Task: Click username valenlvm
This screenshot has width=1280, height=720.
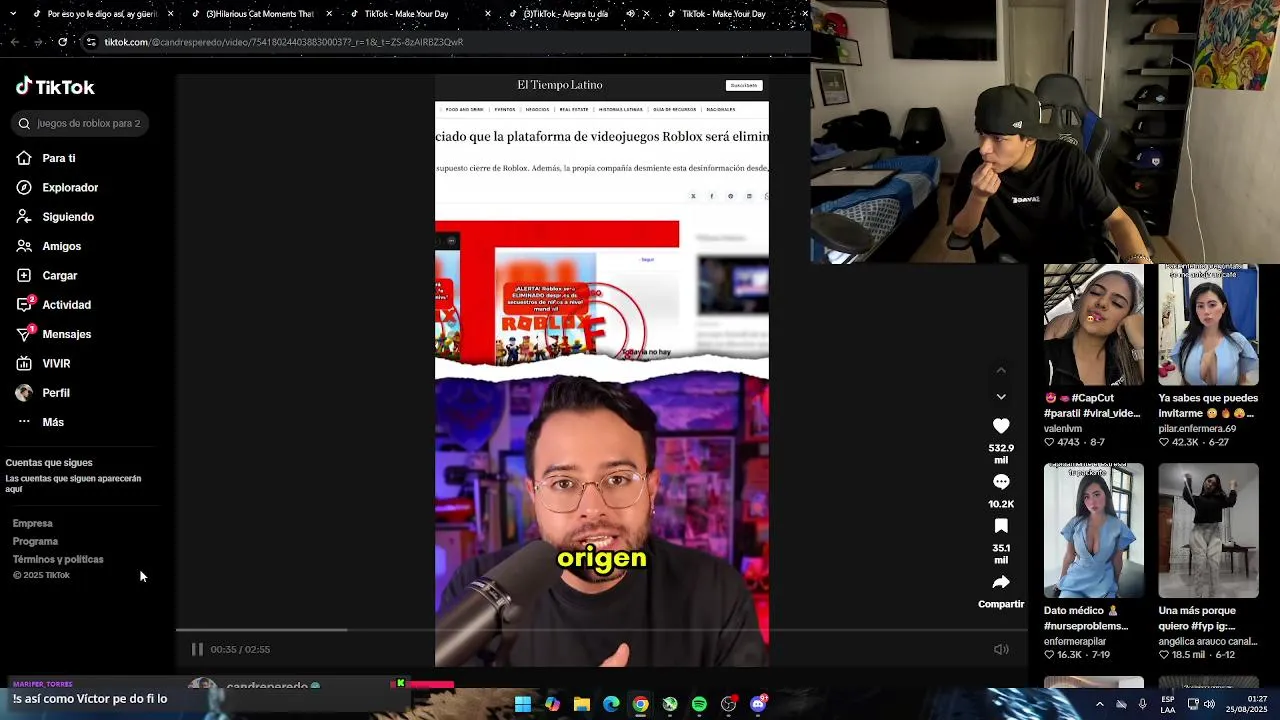Action: (x=1063, y=429)
